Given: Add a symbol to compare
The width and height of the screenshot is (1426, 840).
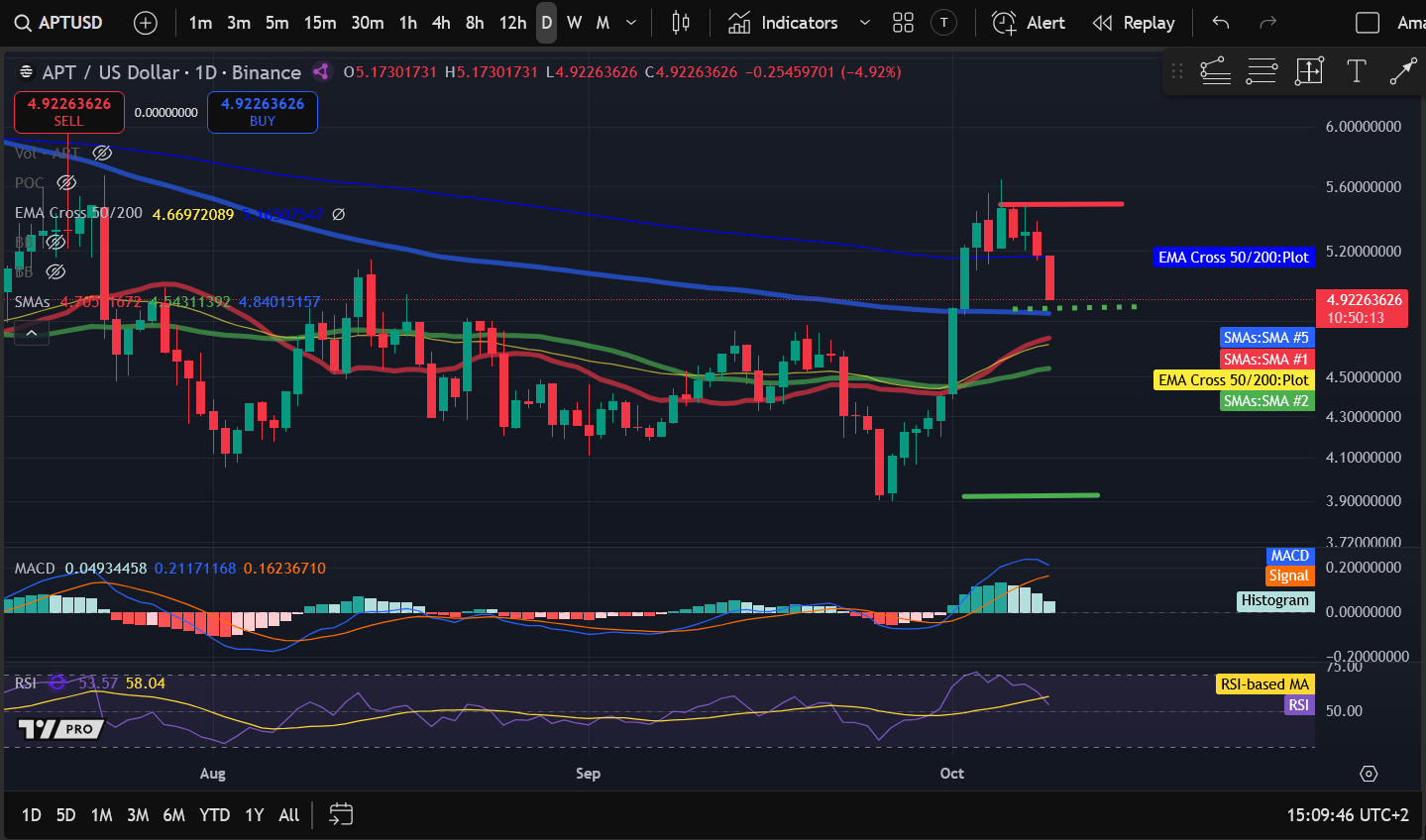Looking at the screenshot, I should (x=146, y=23).
